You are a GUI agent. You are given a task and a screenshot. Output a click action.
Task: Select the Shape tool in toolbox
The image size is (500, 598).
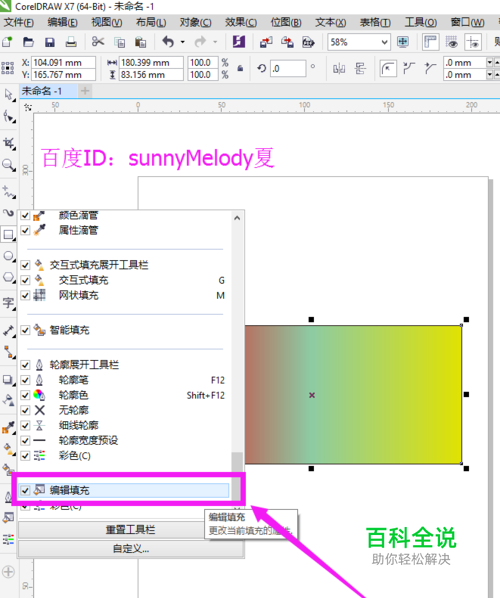pos(9,117)
